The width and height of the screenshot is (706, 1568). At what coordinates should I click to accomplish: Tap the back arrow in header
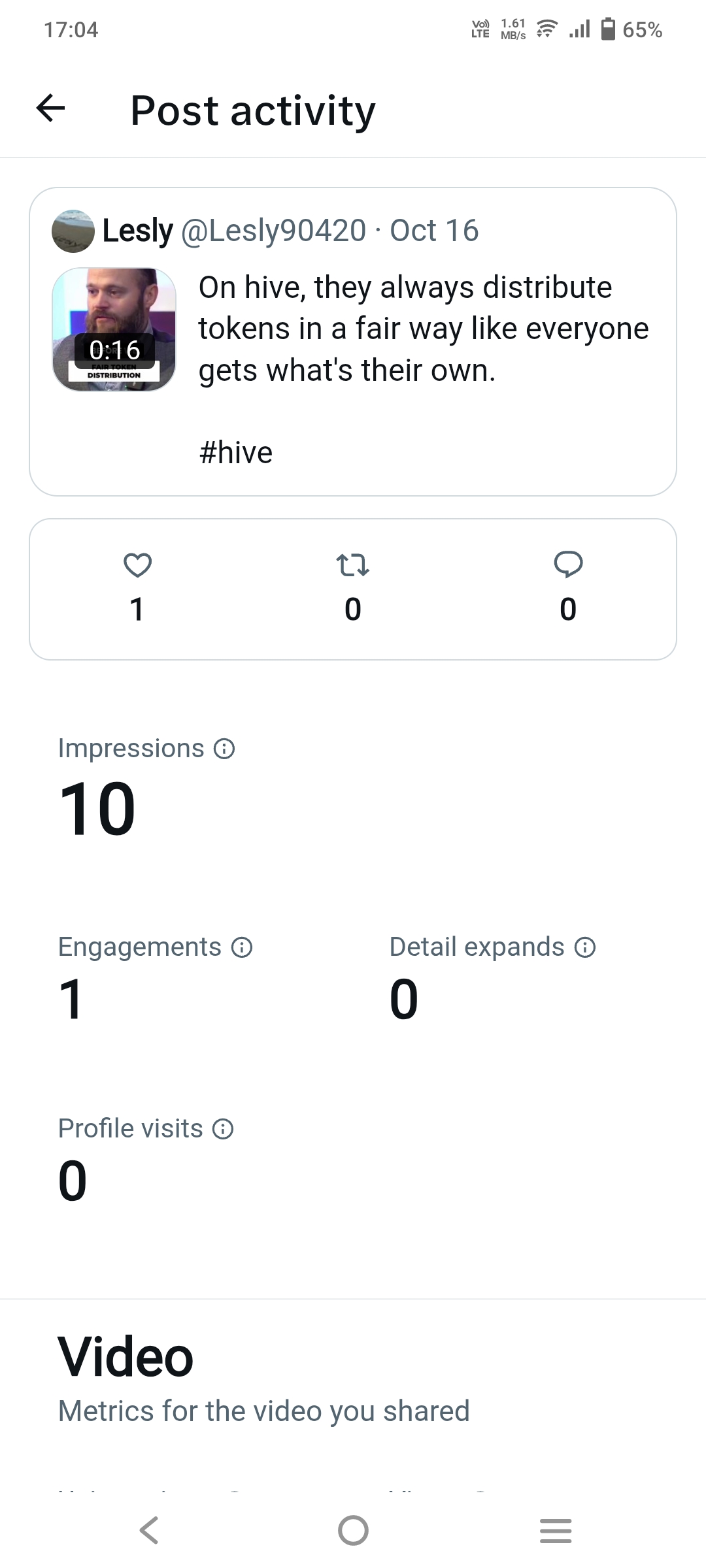[x=51, y=108]
